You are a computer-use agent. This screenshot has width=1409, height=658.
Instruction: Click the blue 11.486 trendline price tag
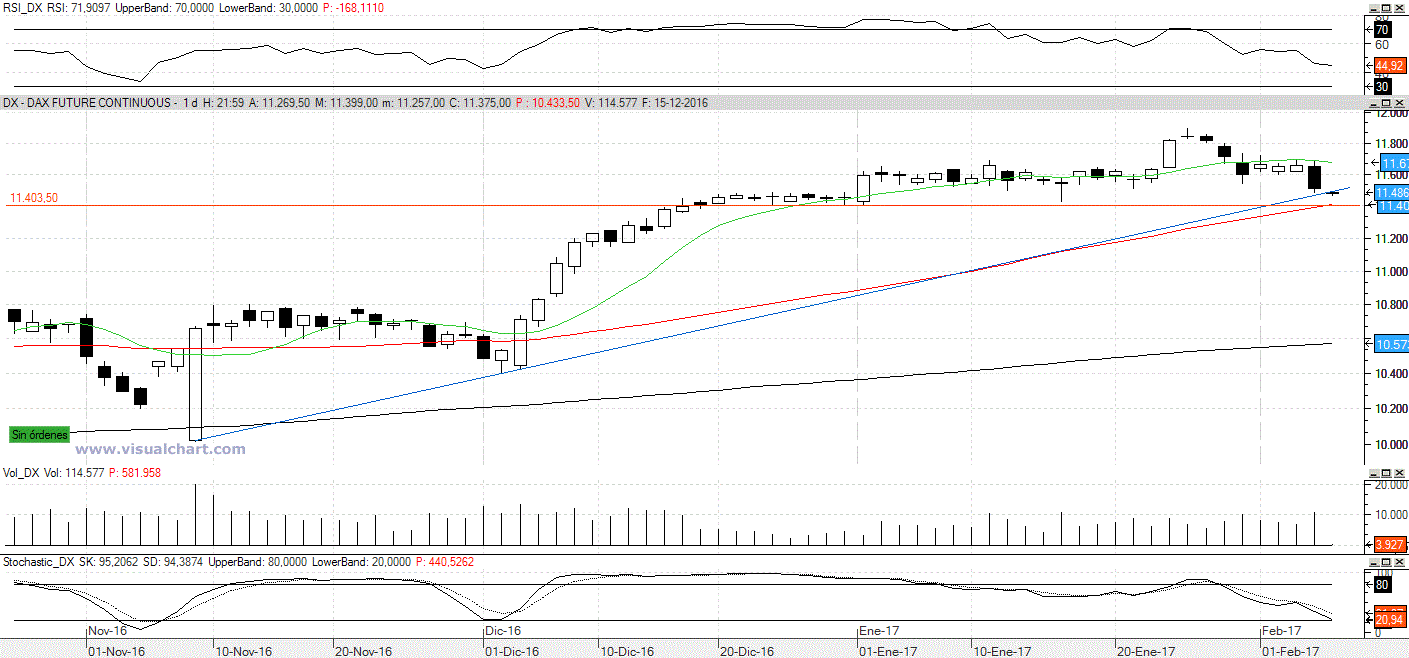pyautogui.click(x=1392, y=191)
